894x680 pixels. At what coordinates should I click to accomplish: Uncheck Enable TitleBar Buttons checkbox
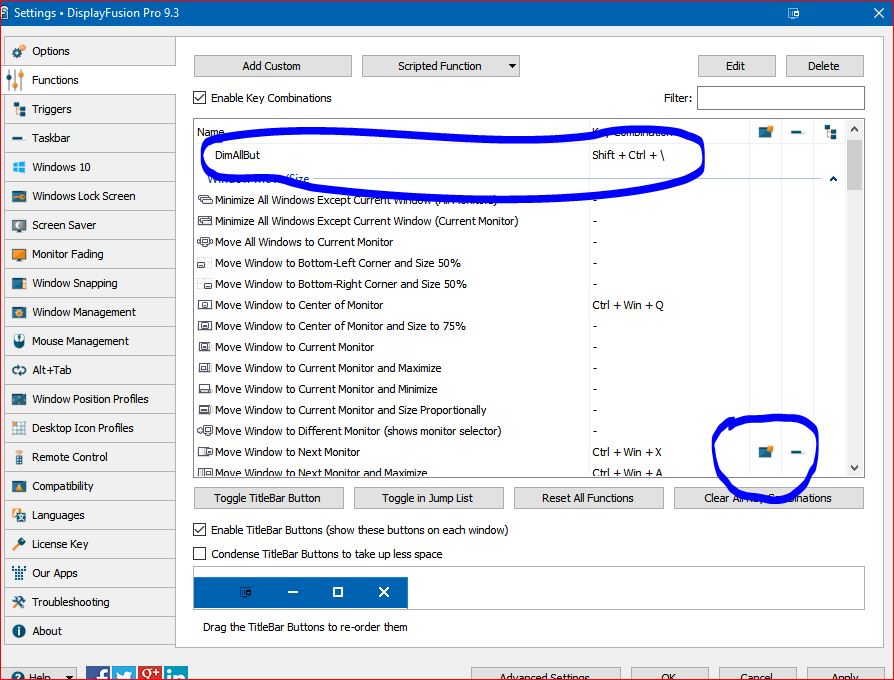click(x=200, y=529)
